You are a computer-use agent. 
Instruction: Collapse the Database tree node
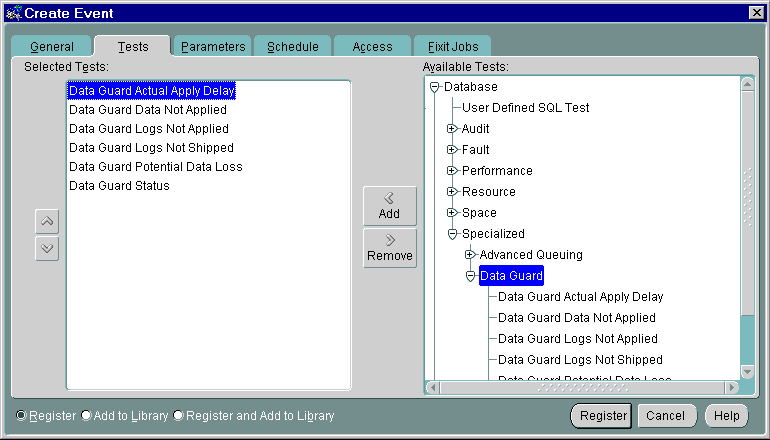tap(434, 87)
